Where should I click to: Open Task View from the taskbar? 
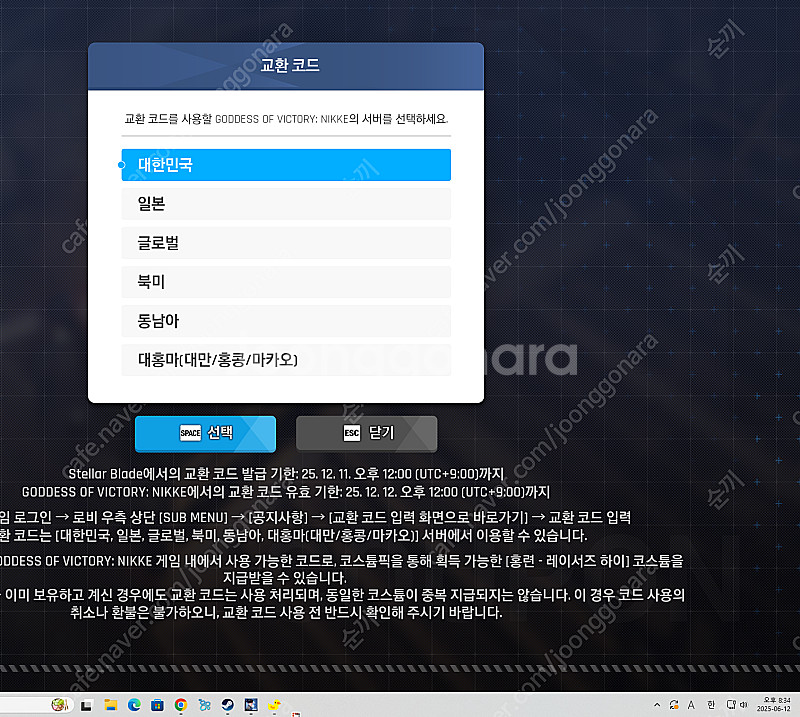click(86, 705)
